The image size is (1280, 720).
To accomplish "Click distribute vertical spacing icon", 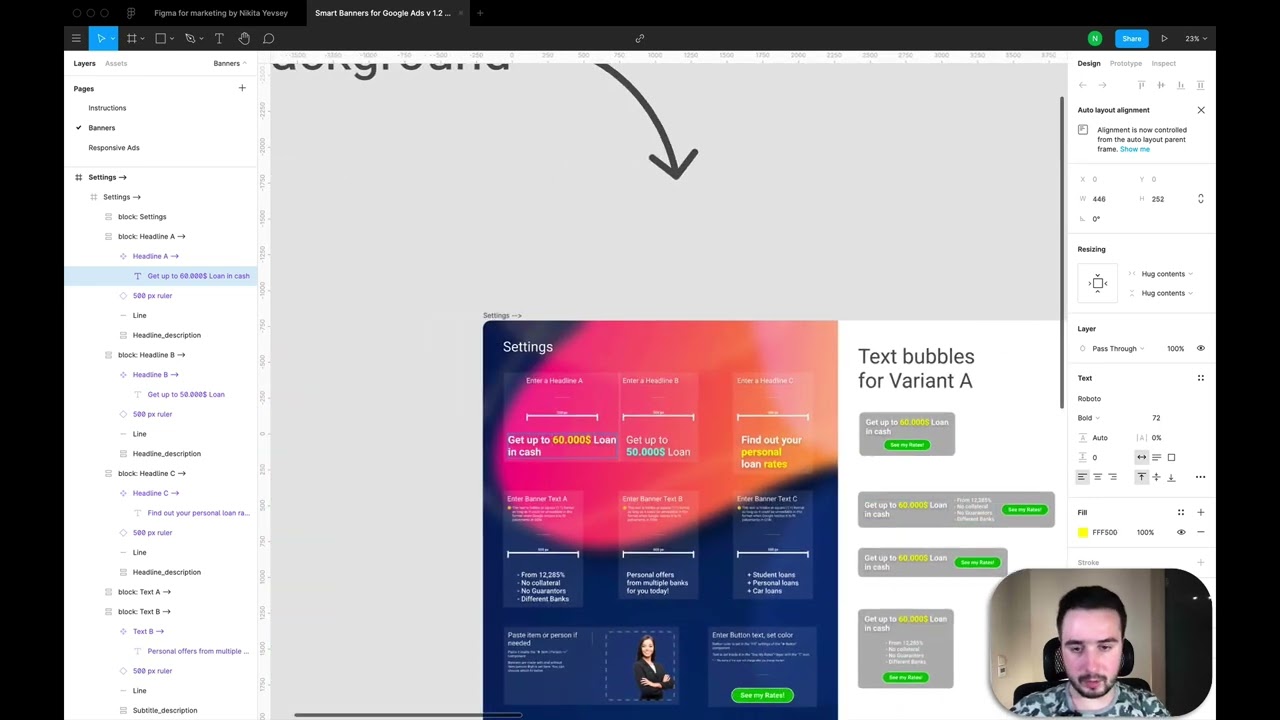I will [x=1201, y=85].
